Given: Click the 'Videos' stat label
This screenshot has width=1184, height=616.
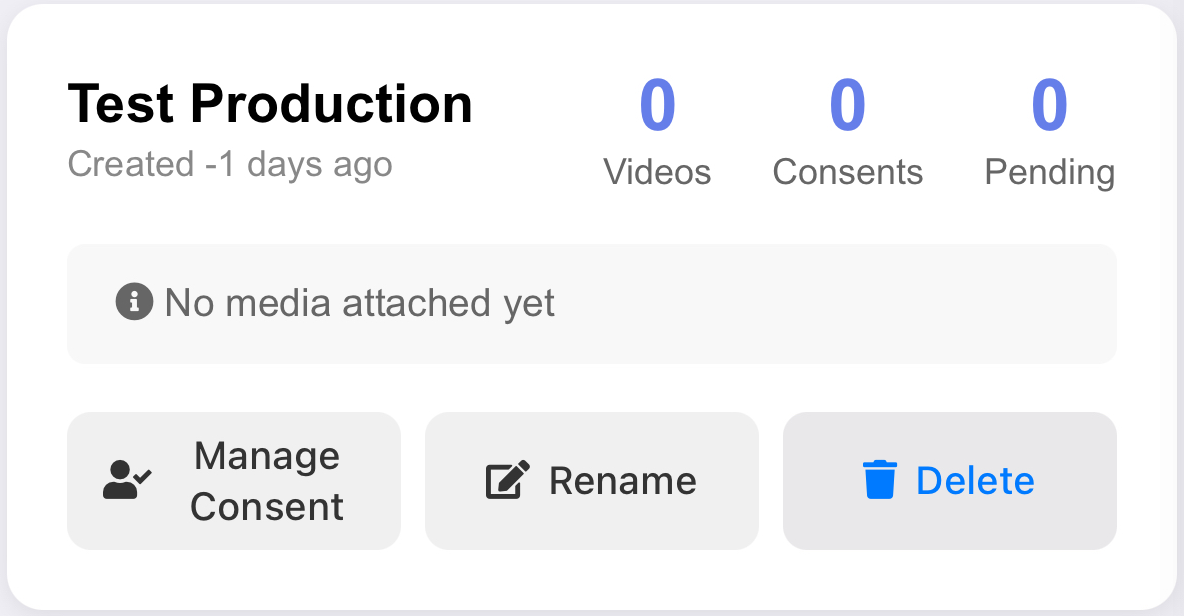Looking at the screenshot, I should (x=657, y=172).
